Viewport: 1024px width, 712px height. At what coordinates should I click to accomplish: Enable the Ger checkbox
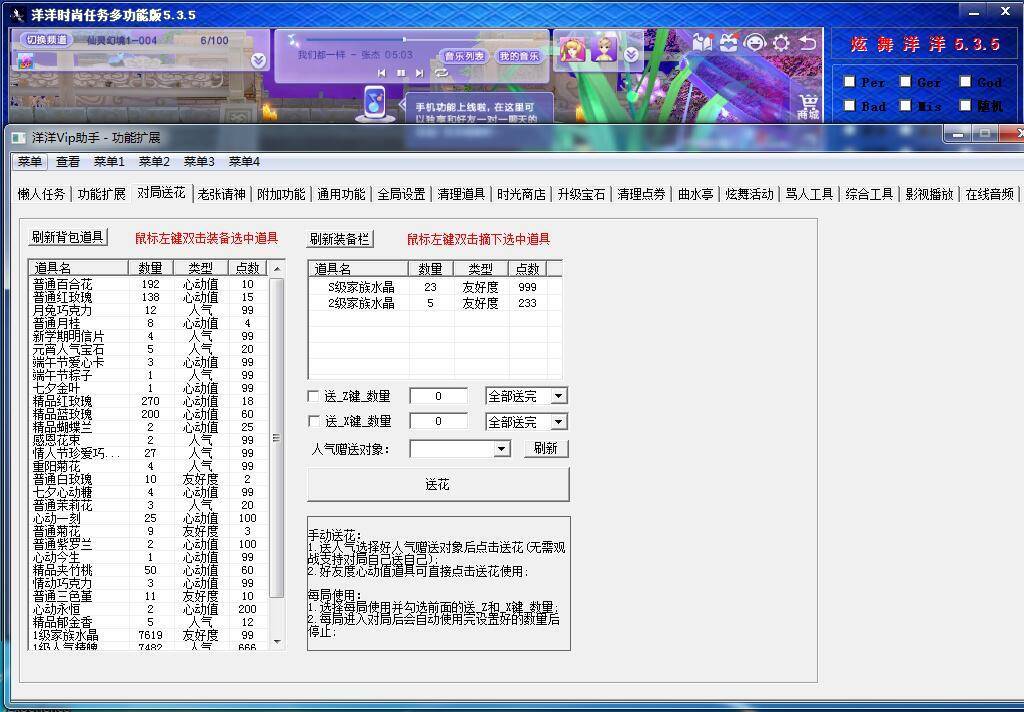point(905,82)
